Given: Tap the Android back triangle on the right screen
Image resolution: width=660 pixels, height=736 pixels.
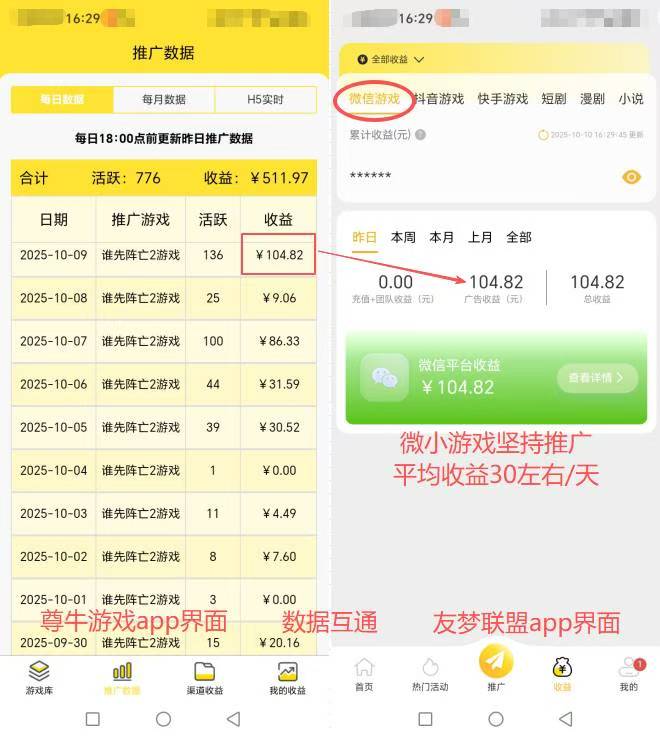Looking at the screenshot, I should (566, 719).
